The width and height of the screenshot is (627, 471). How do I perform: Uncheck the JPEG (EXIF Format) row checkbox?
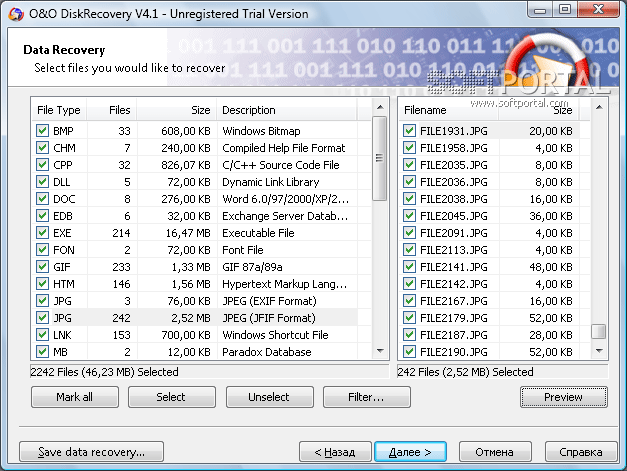[x=42, y=301]
